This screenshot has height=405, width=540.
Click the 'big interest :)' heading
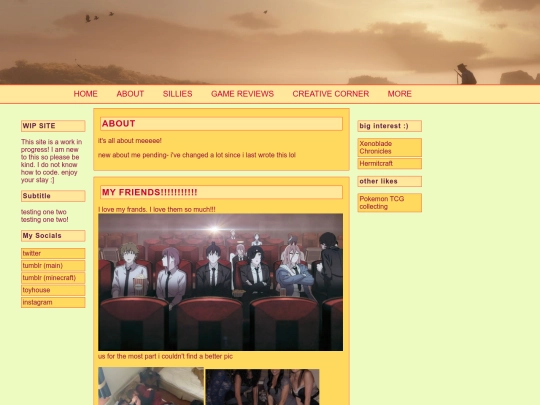tap(390, 126)
